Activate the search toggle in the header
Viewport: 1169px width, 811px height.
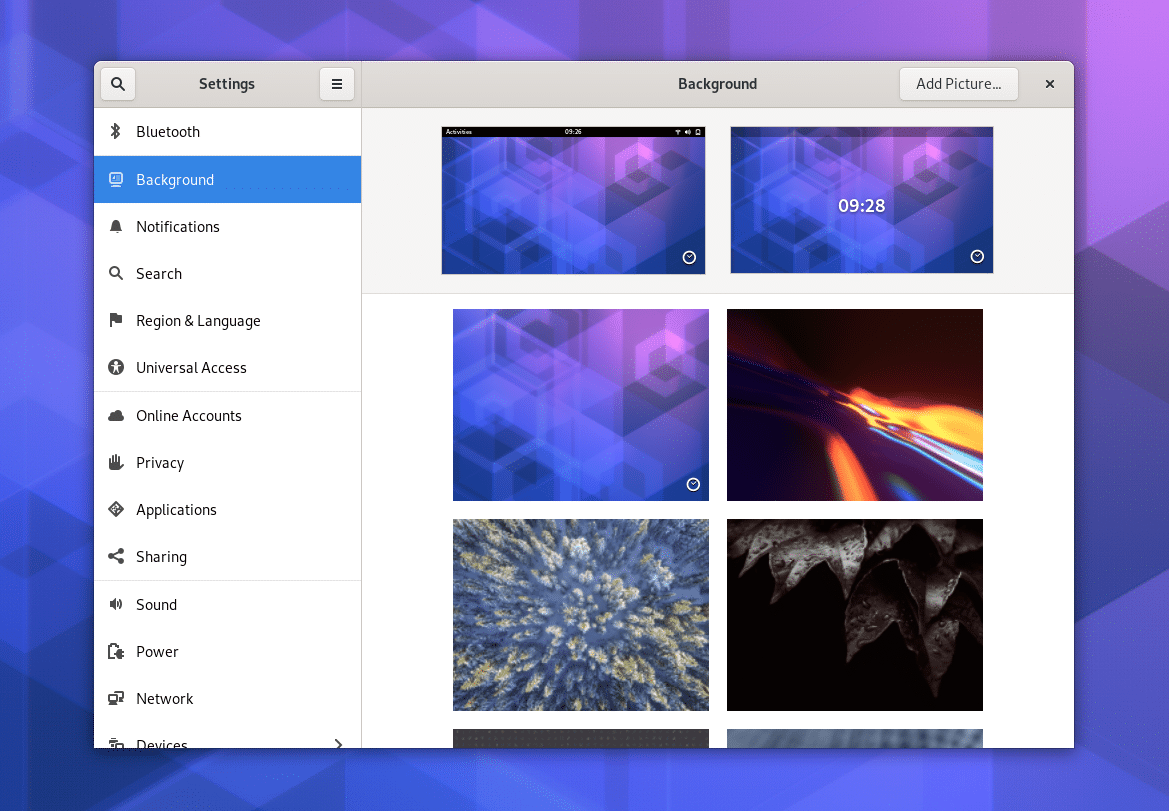point(117,84)
